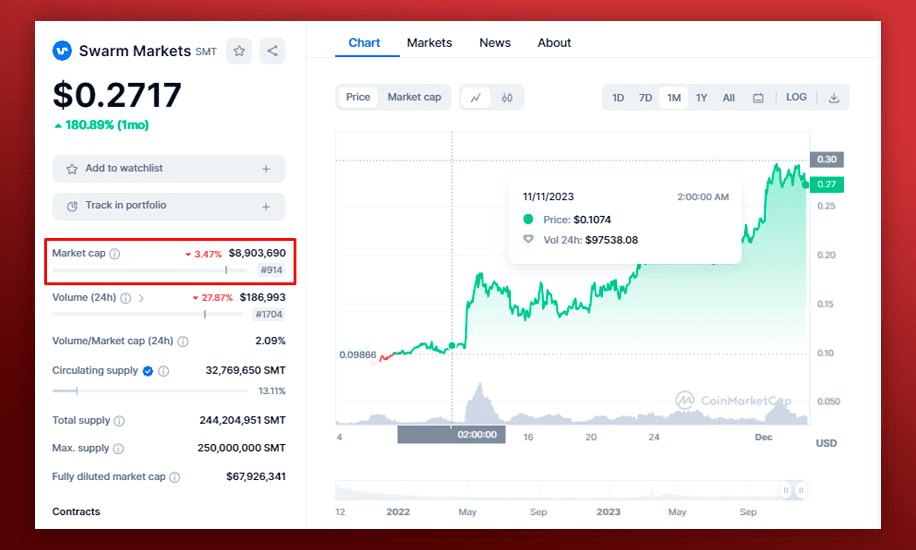
Task: Switch to the Markets tab
Action: pyautogui.click(x=429, y=43)
